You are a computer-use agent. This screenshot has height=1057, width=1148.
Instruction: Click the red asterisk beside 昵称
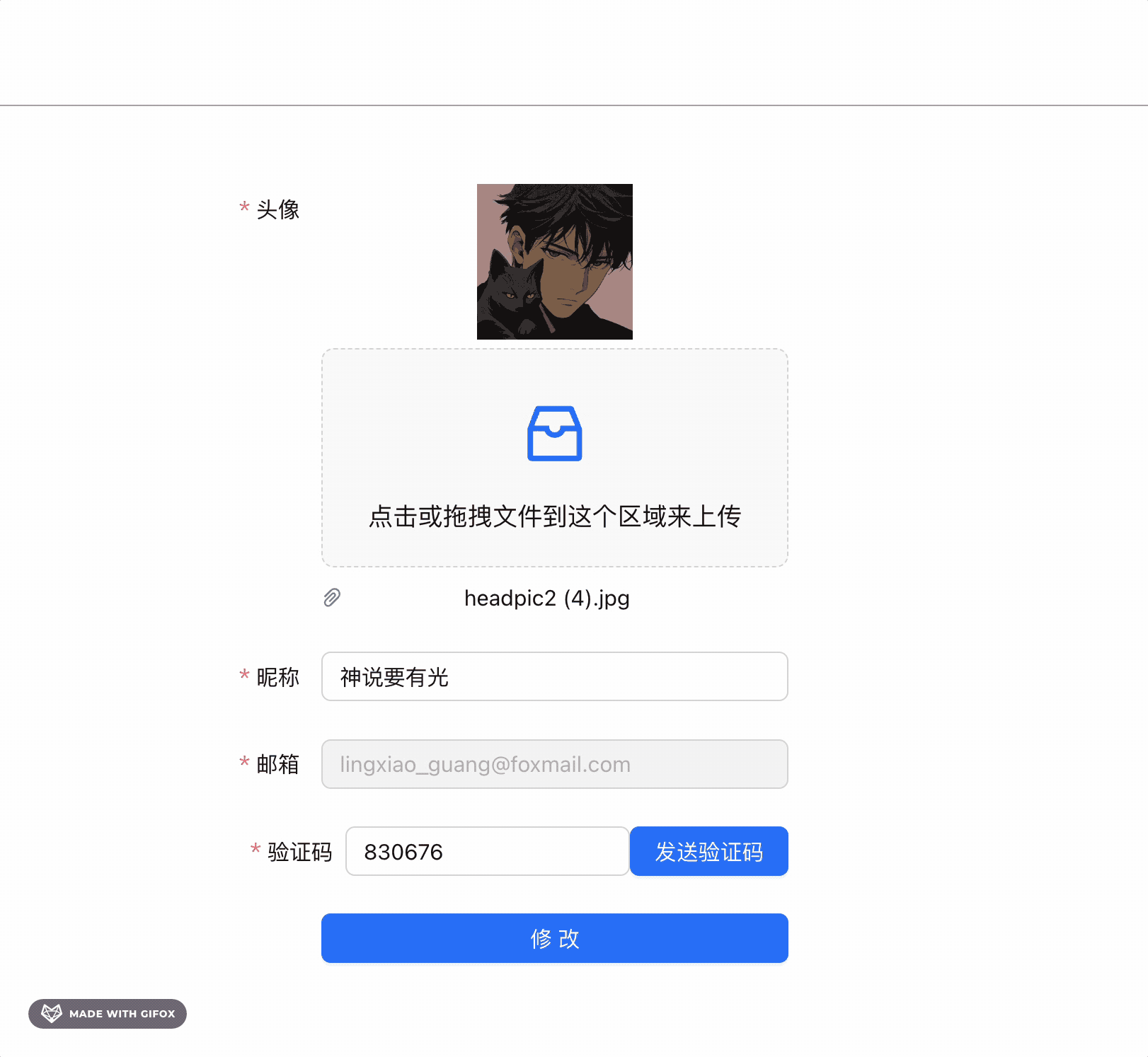tap(244, 676)
